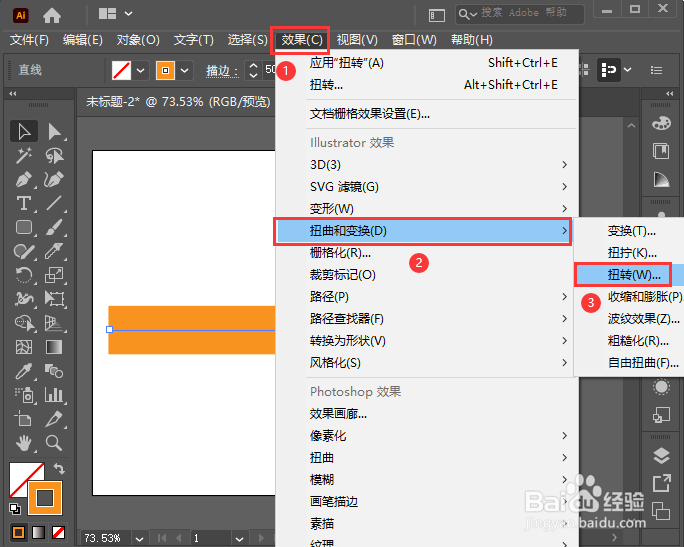Click the 搜索 Adobe 帮助 search field

tap(520, 14)
